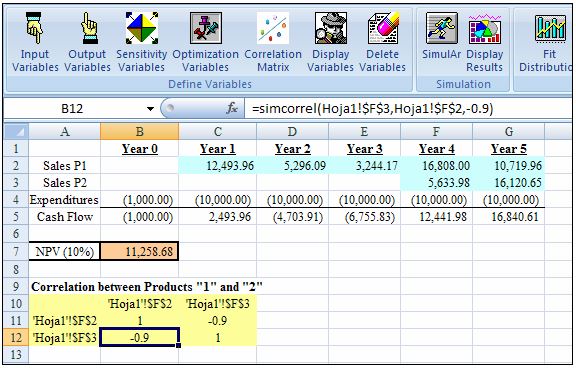Click into the formula bar text
Screen dimensions: 576x368
click(372, 109)
